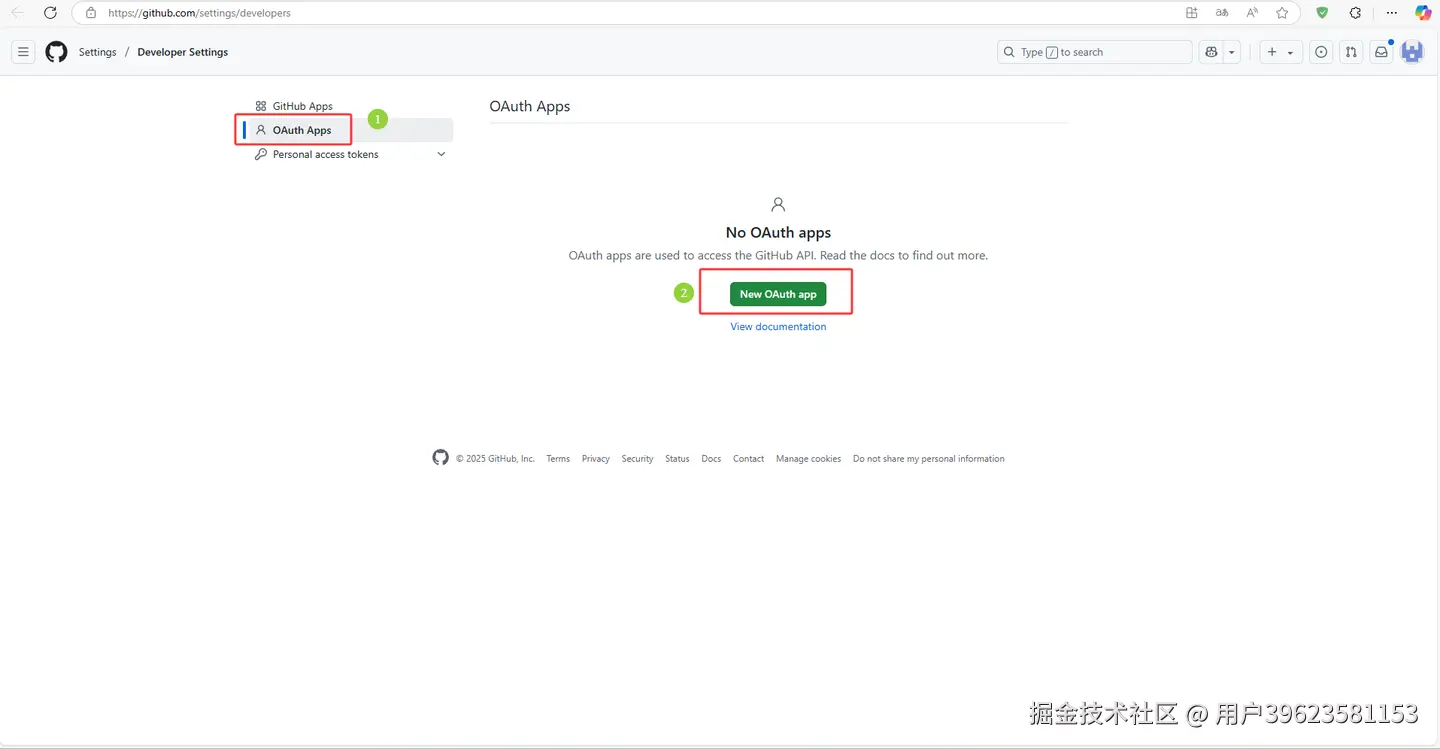Image resolution: width=1440 pixels, height=749 pixels.
Task: Click the New OAuth app button
Action: 778,294
